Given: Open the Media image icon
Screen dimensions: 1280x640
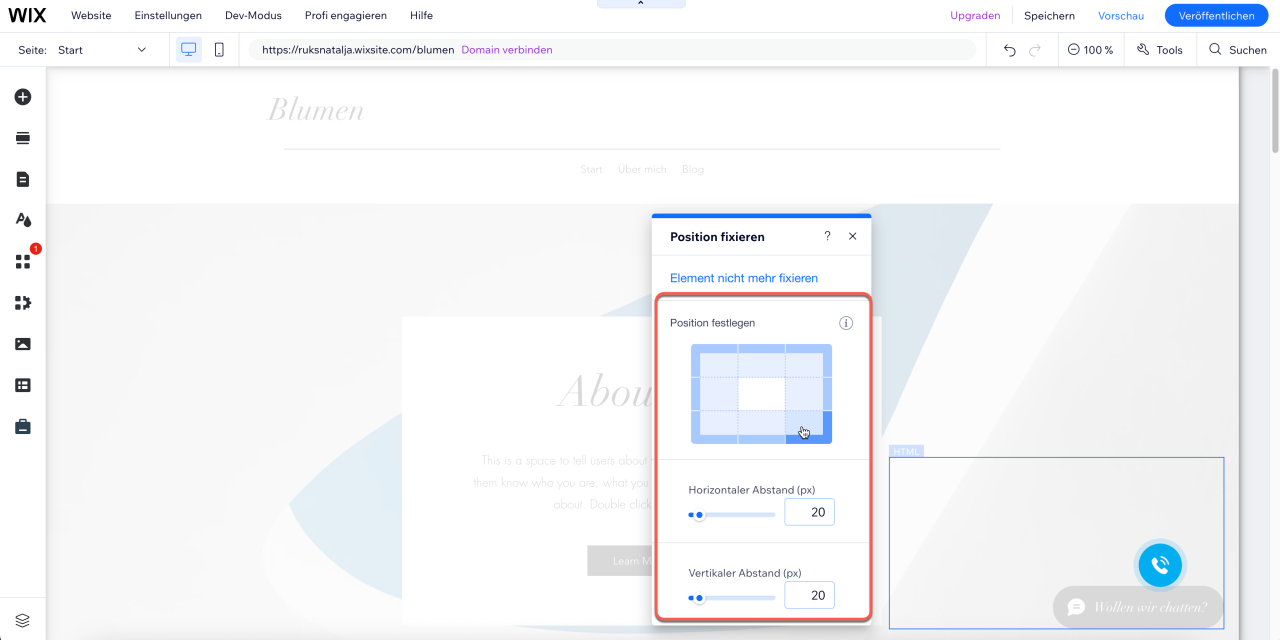Looking at the screenshot, I should 23,344.
